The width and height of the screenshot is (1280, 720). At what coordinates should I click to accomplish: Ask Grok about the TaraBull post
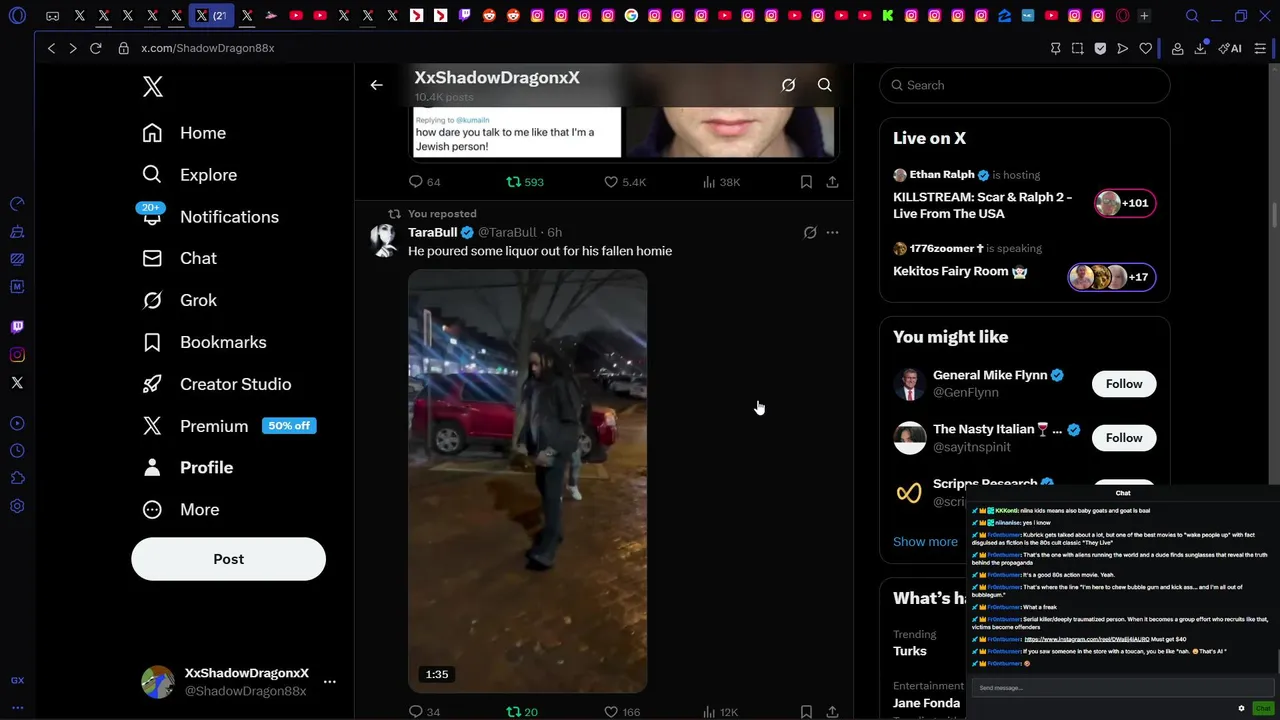coord(810,232)
